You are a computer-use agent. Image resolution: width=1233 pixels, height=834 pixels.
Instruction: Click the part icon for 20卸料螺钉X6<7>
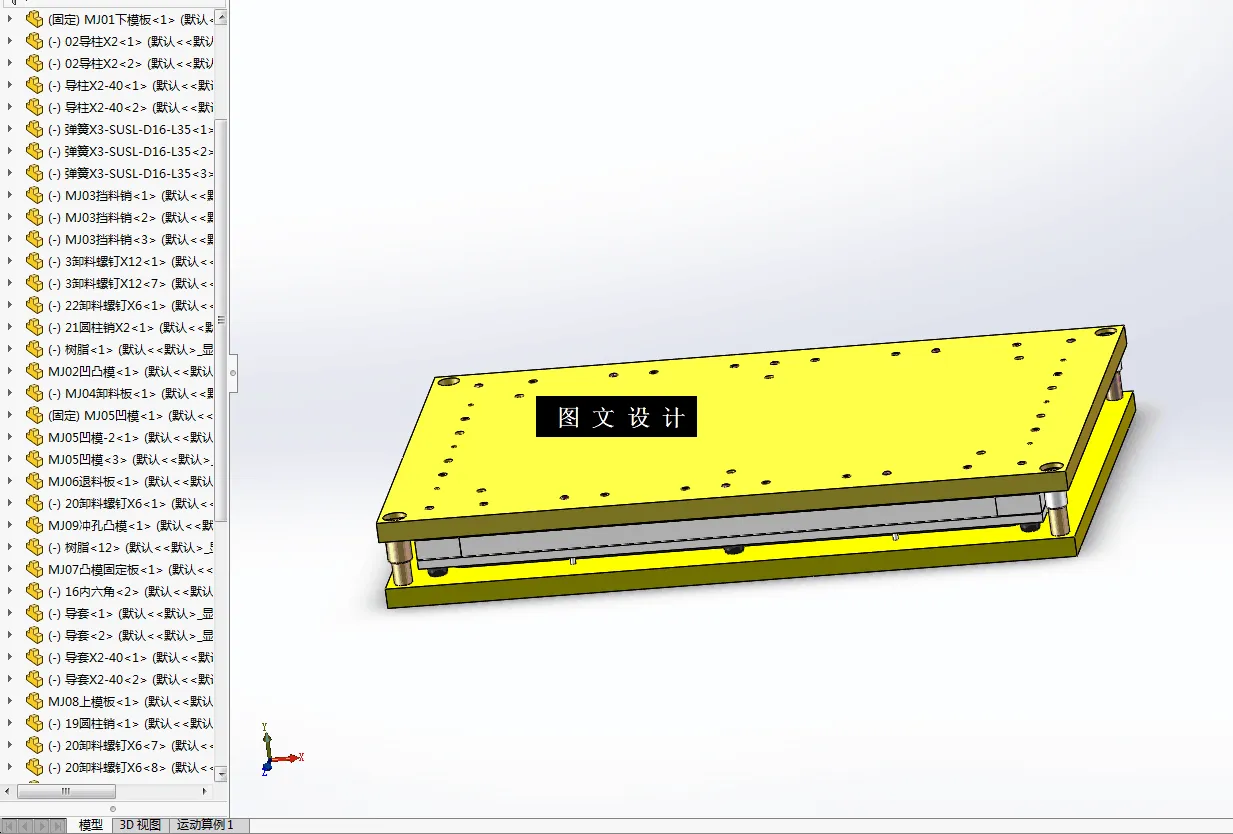(35, 745)
